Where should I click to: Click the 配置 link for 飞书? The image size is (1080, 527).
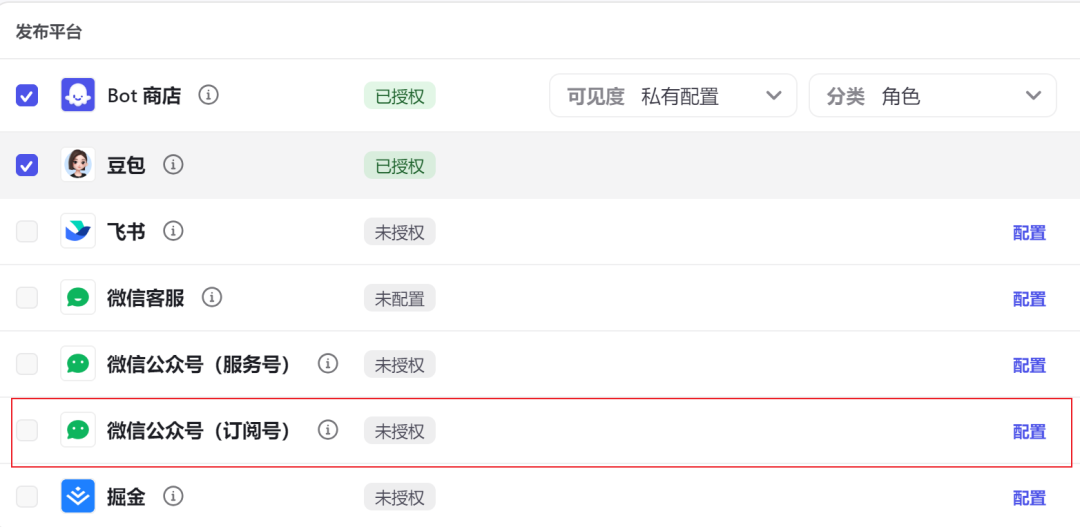(x=1029, y=233)
